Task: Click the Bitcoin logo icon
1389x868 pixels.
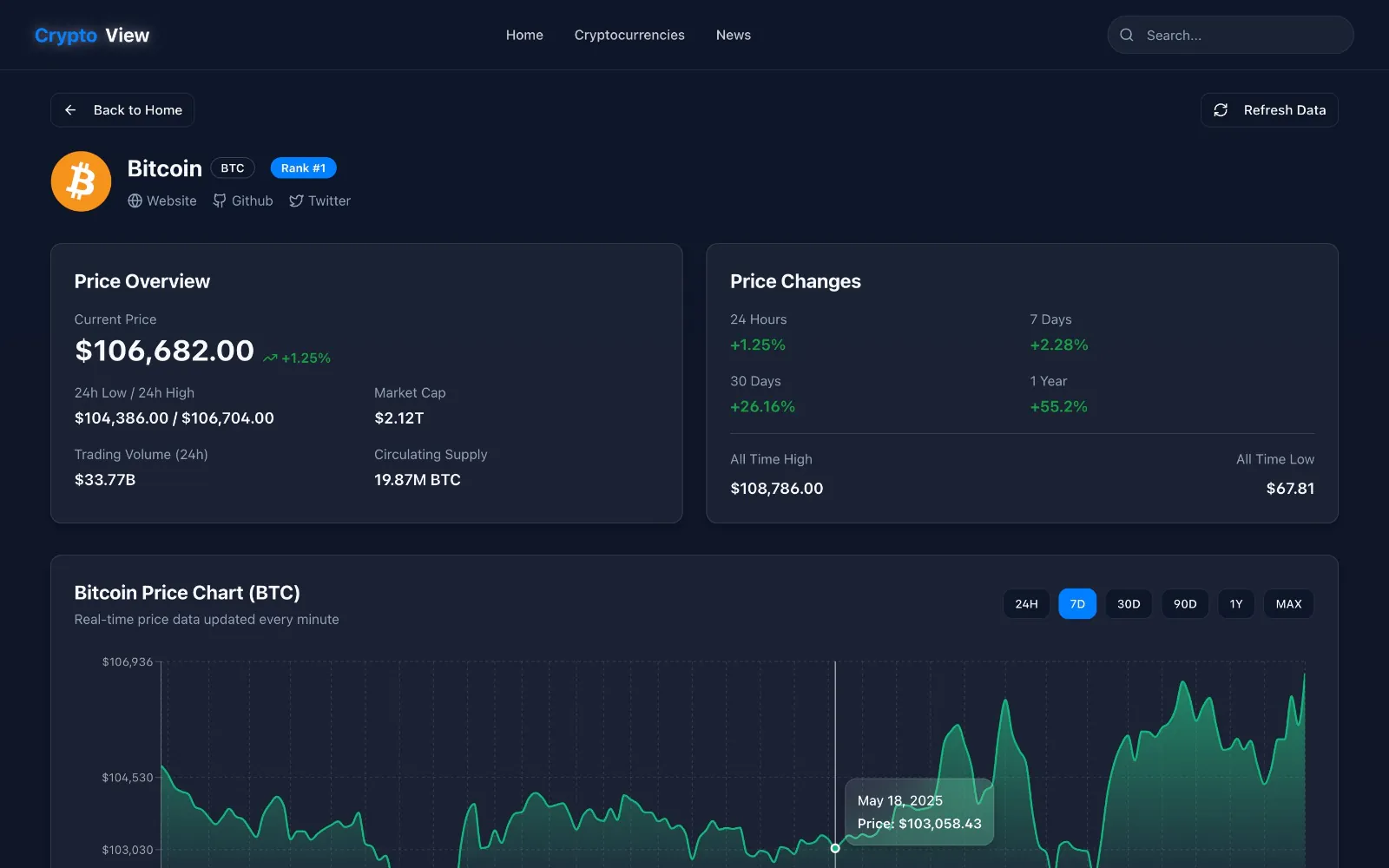Action: (x=81, y=181)
